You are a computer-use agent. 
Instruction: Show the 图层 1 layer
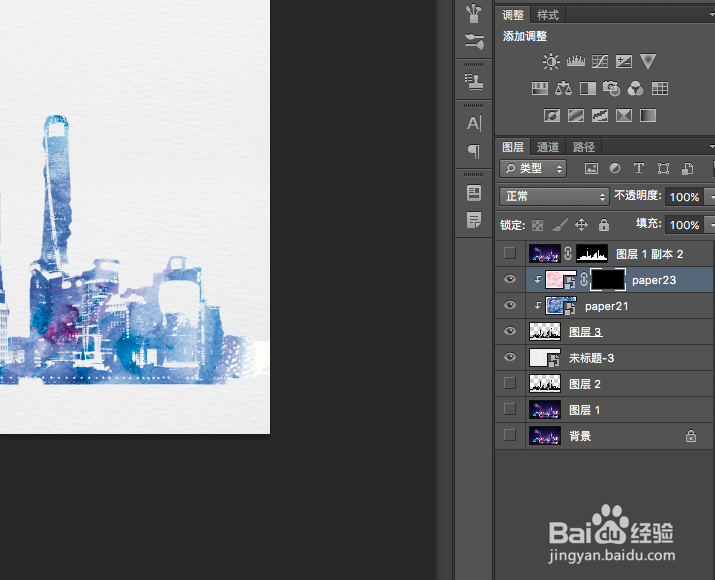[509, 409]
